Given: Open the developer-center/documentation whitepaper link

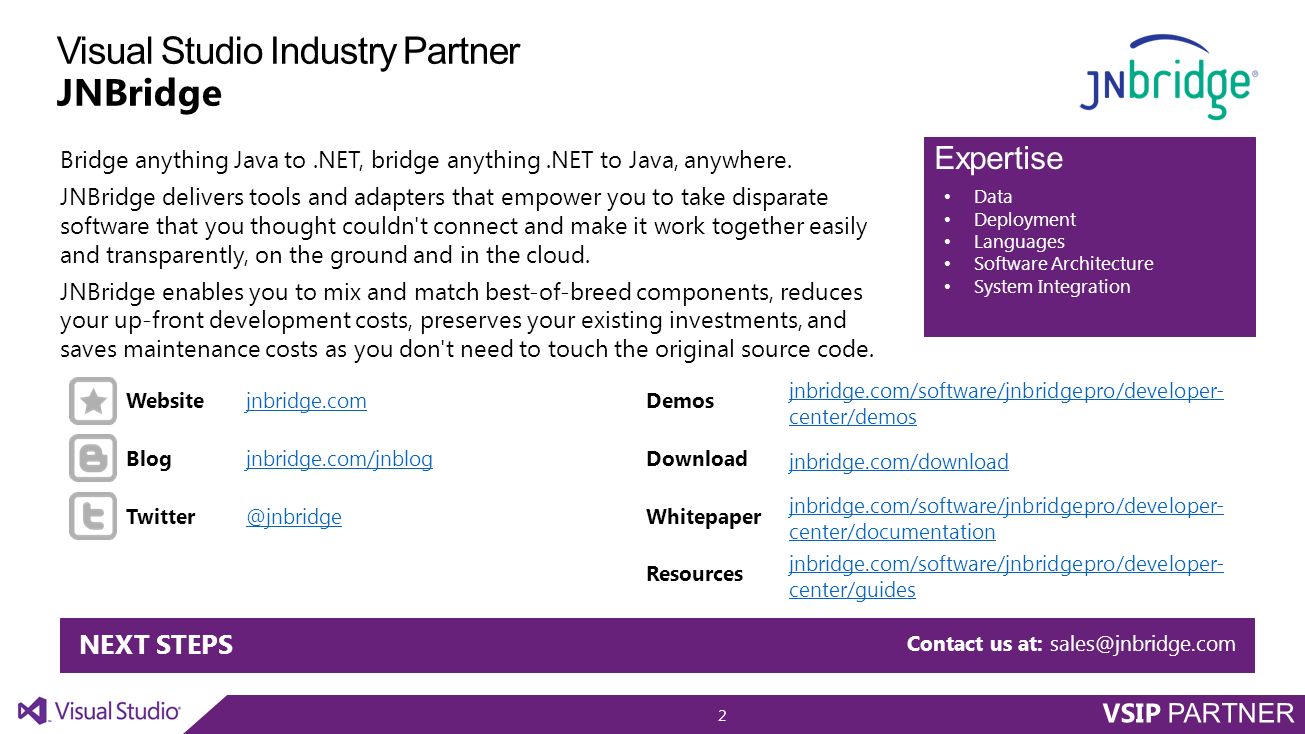Looking at the screenshot, I should point(1006,519).
